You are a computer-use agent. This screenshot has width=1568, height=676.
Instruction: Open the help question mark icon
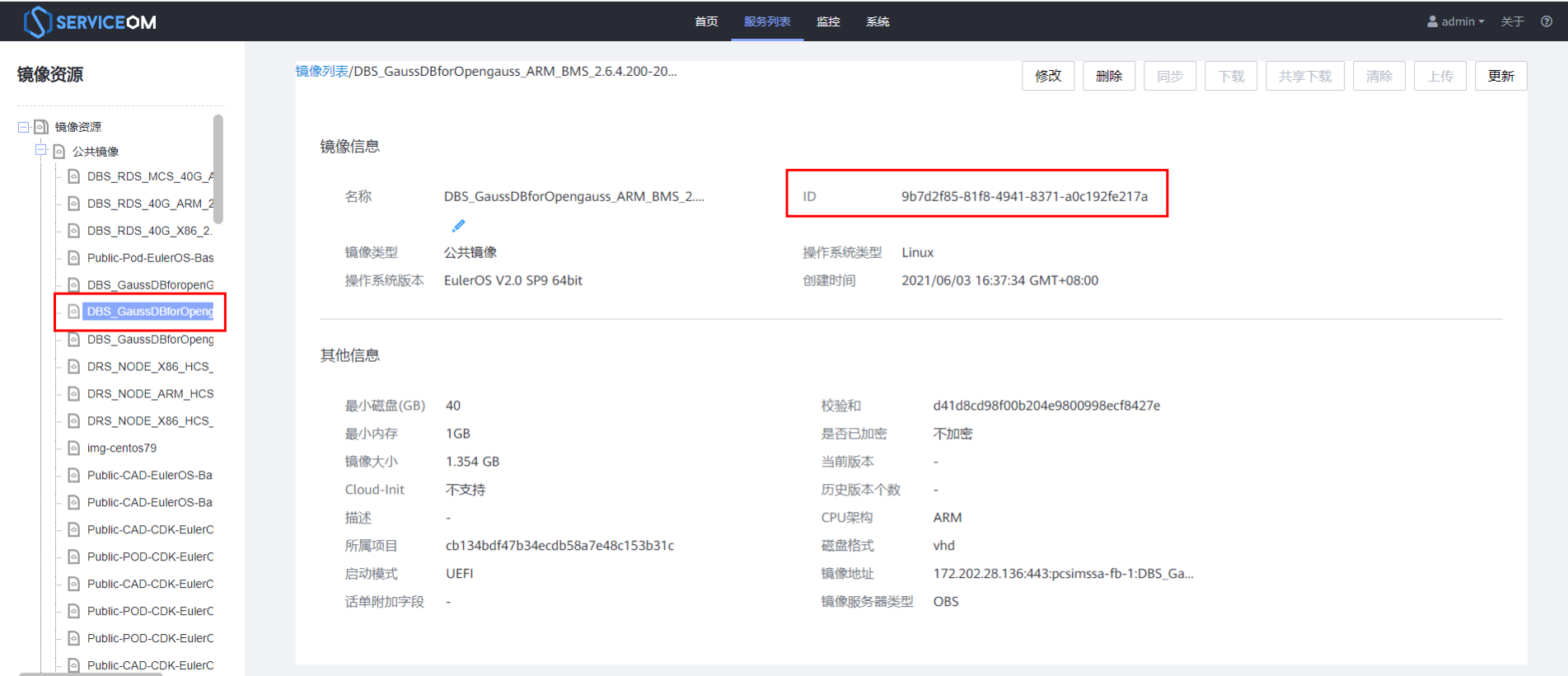(x=1547, y=21)
